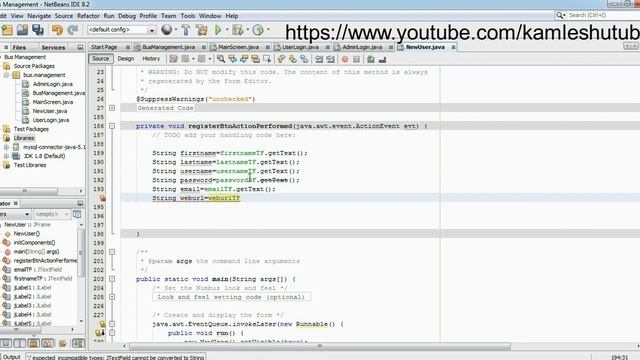Select emailTF JTextField in Navigator
640x360 pixels.
coord(38,269)
